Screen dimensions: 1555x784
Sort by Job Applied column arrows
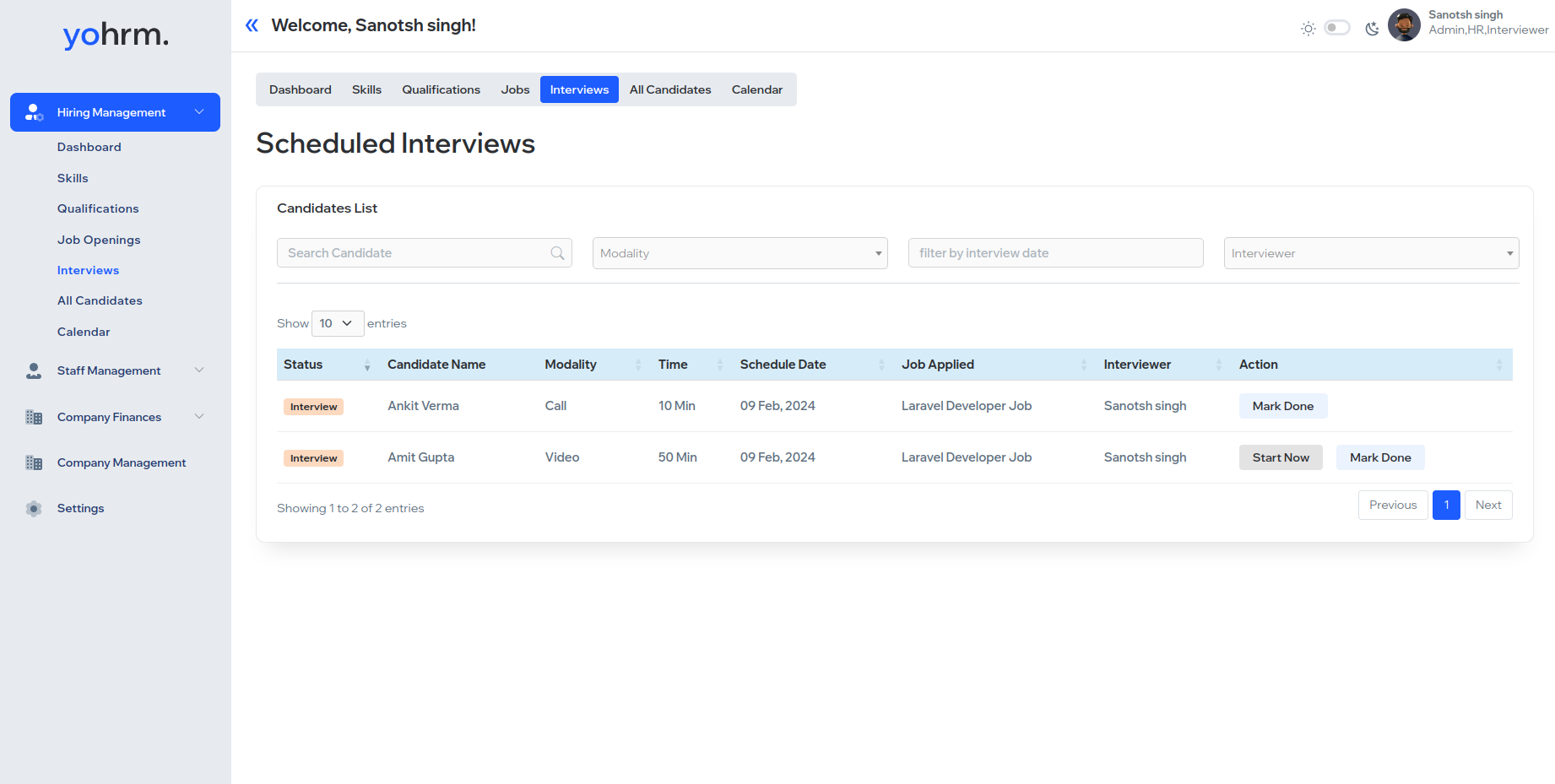coord(1084,365)
